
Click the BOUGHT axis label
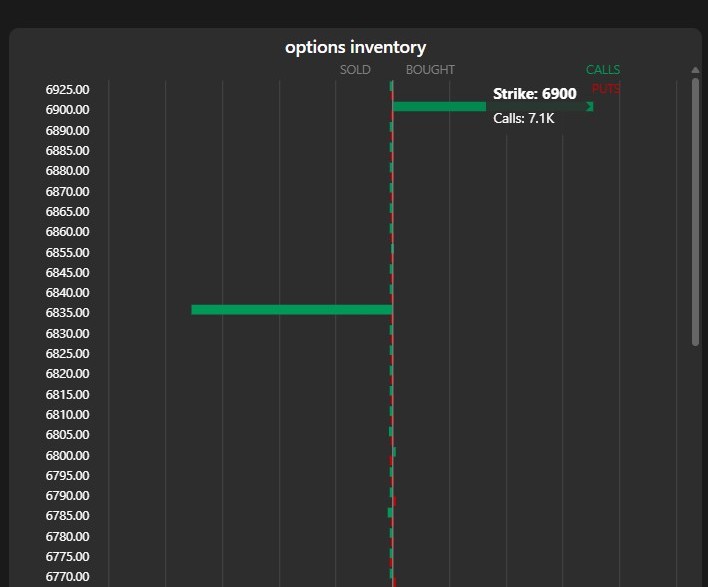tap(430, 70)
